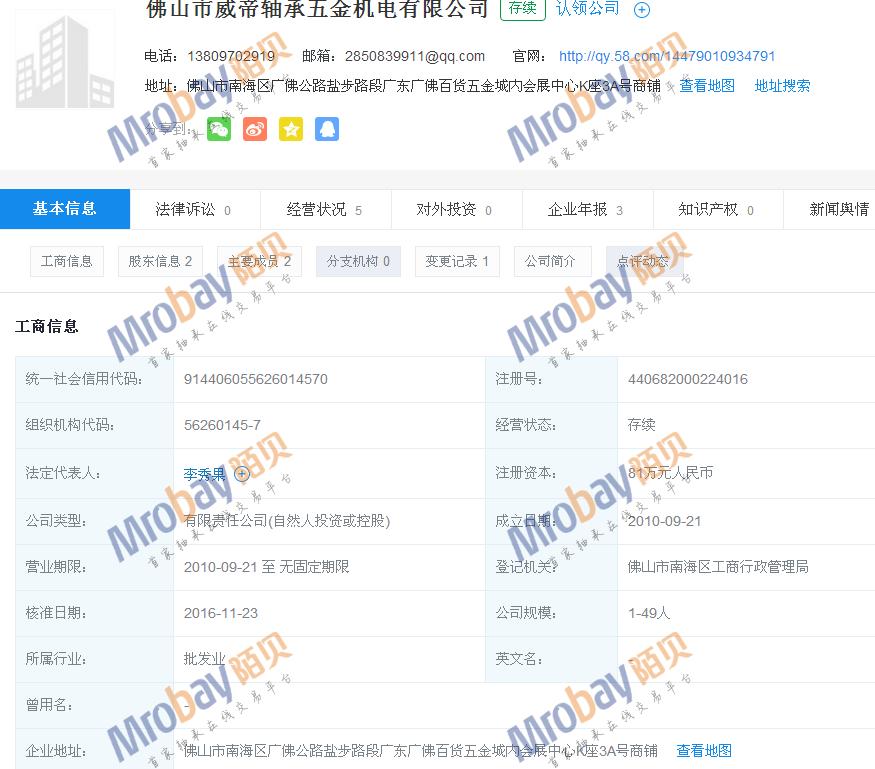Click the 公司简介 button
875x769 pixels.
tap(551, 261)
